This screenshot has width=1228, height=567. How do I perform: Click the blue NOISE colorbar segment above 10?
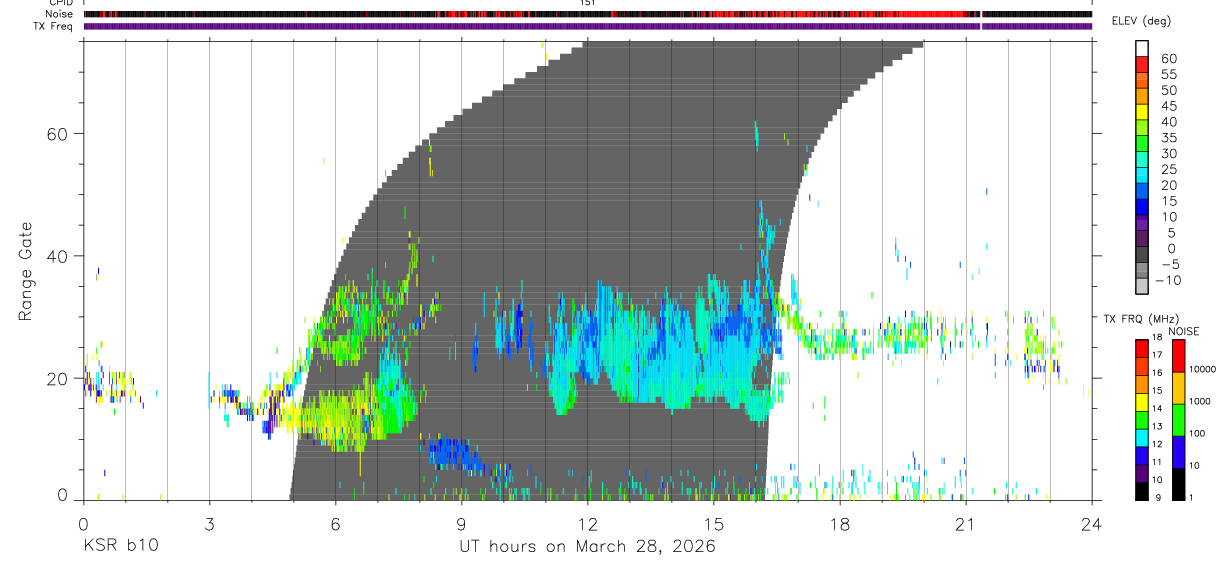1178,452
